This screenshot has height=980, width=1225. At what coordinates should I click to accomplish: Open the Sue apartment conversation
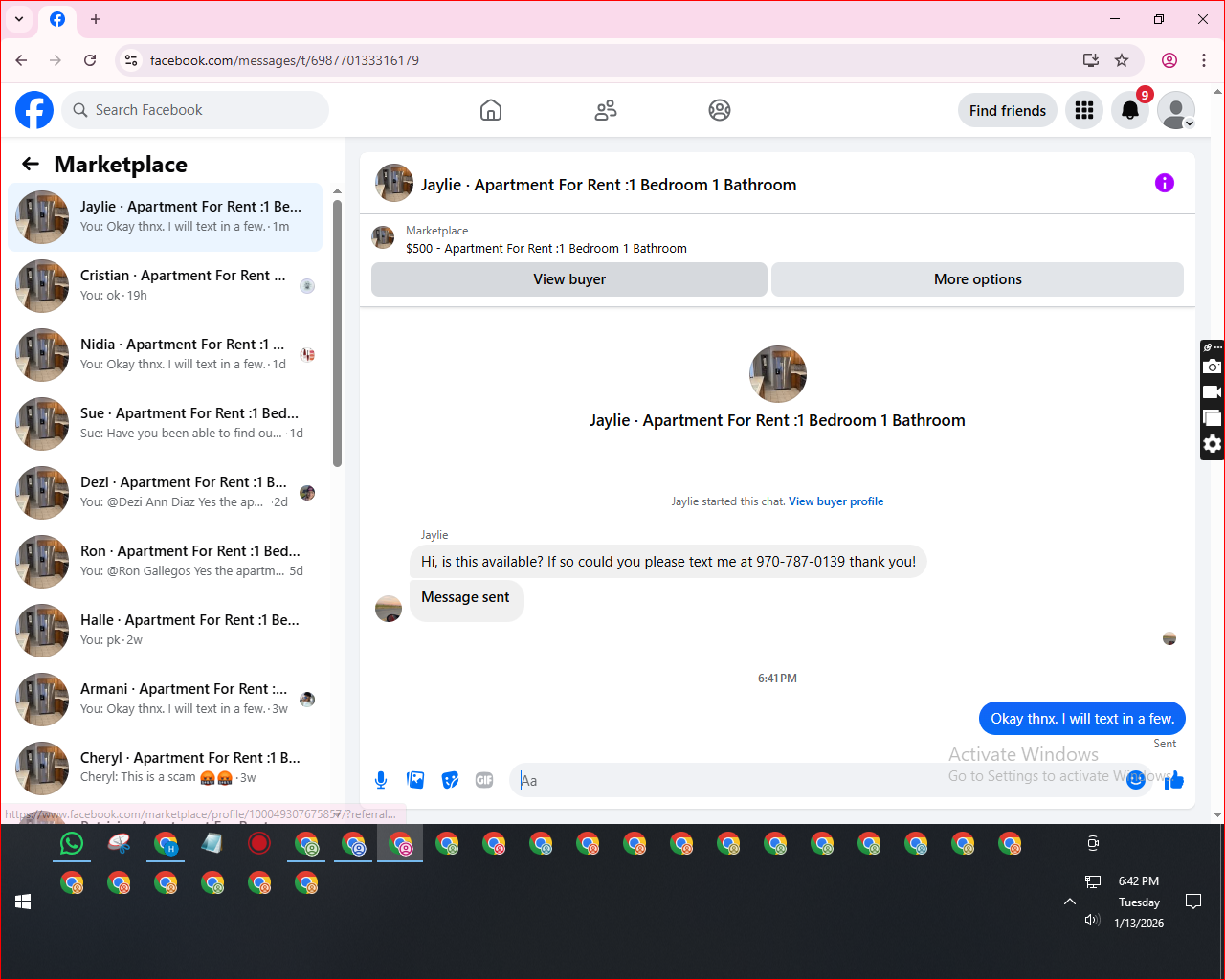pos(165,424)
